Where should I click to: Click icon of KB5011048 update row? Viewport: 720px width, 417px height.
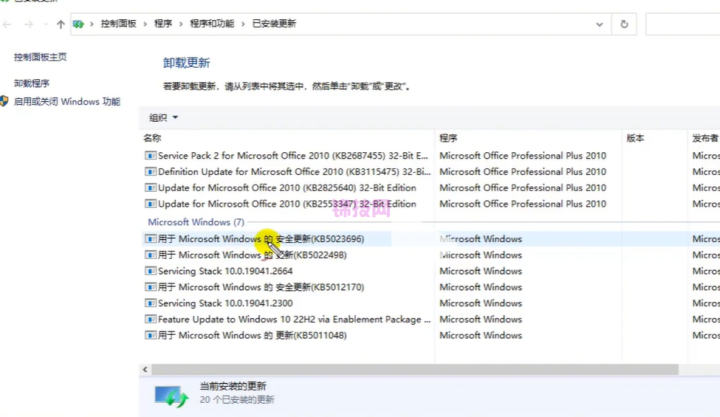tap(150, 335)
